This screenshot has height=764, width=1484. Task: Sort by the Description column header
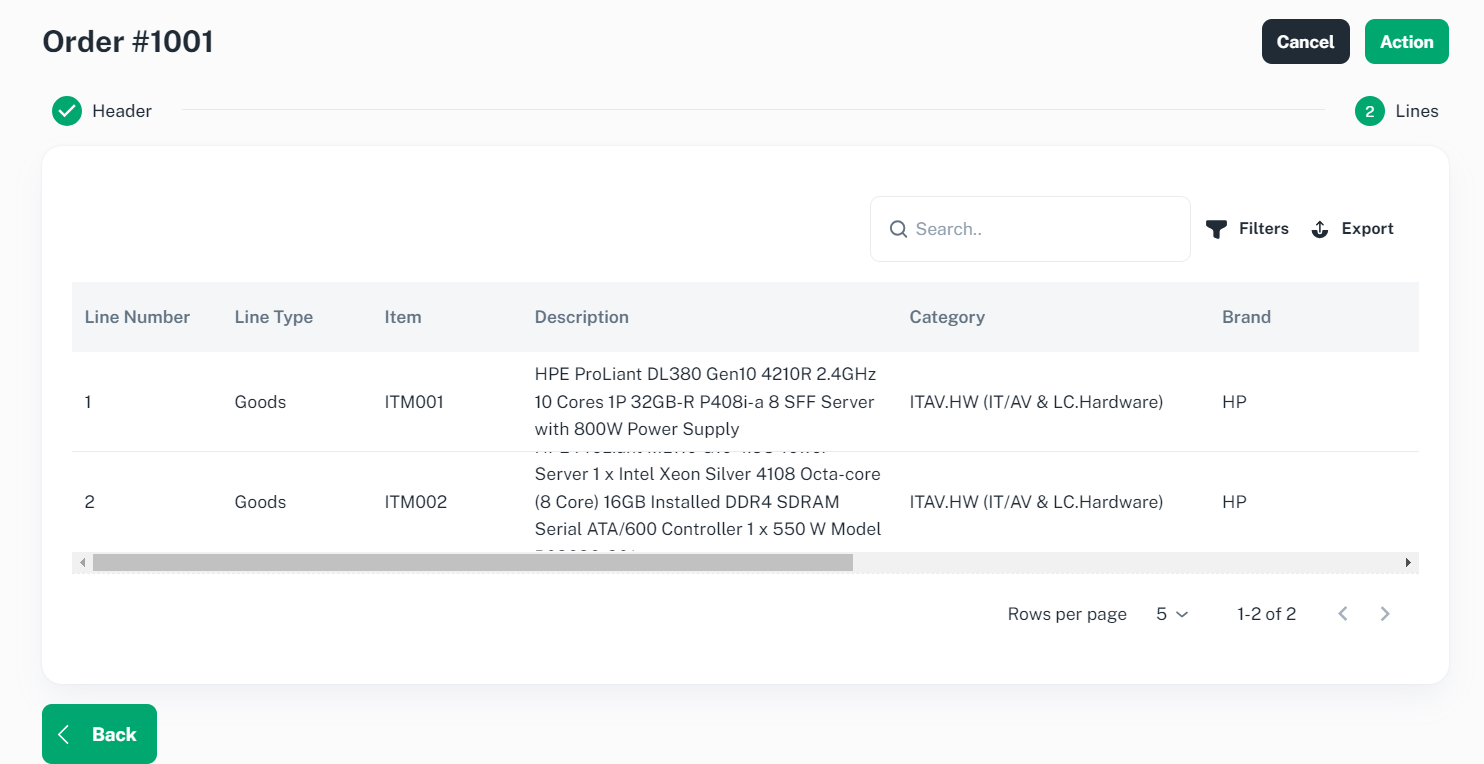(581, 317)
